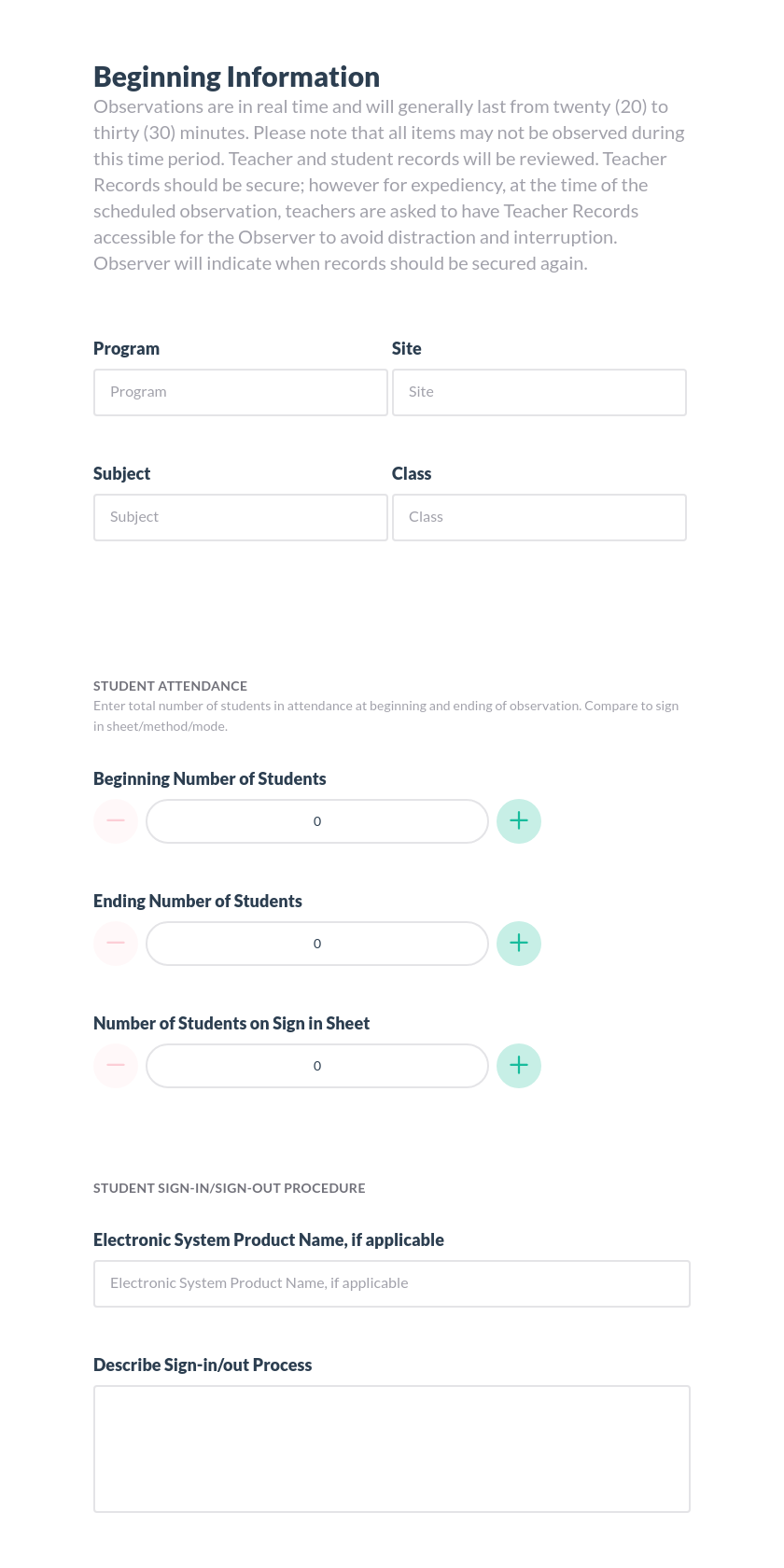The height and width of the screenshot is (1568, 784).
Task: Click inside the Program text field
Action: [240, 391]
